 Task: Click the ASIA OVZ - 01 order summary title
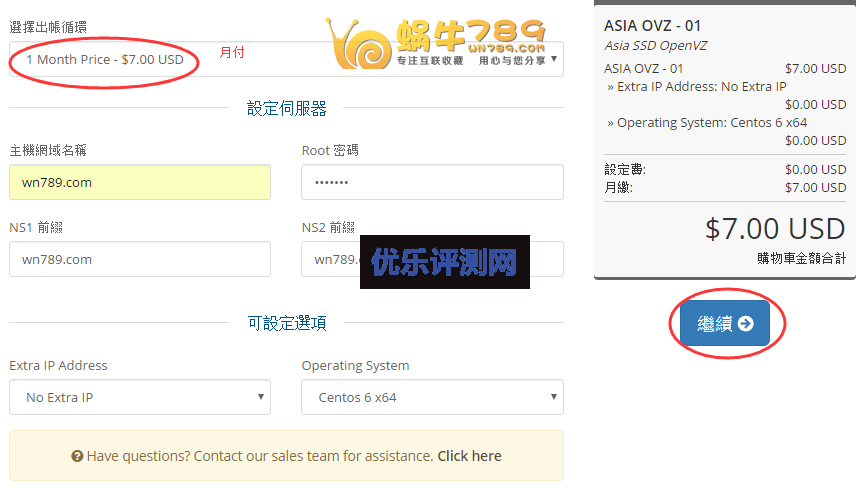tap(652, 25)
